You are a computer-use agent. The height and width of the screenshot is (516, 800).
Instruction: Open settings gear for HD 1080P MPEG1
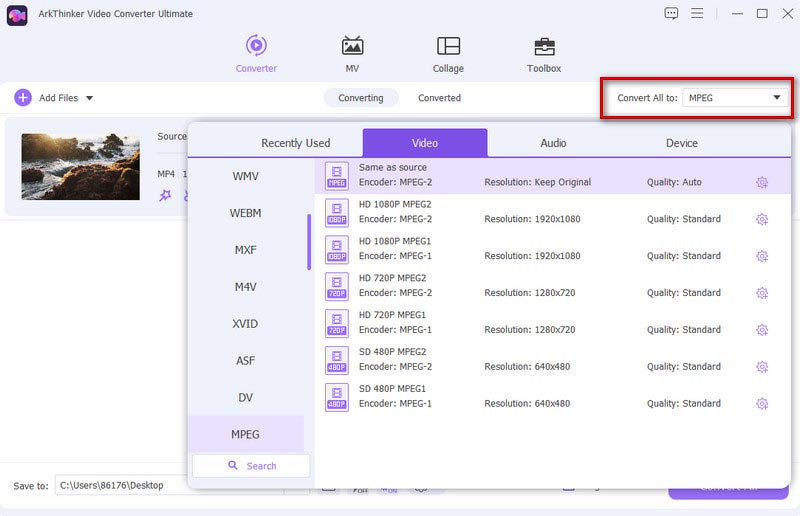pos(762,256)
